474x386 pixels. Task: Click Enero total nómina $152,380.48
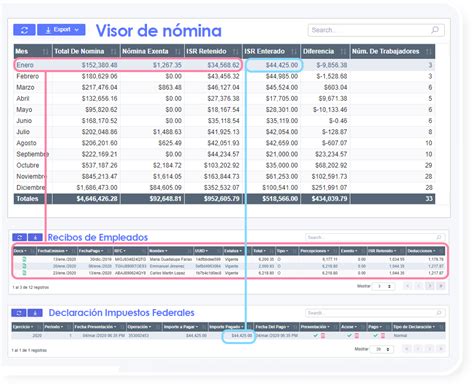click(99, 65)
